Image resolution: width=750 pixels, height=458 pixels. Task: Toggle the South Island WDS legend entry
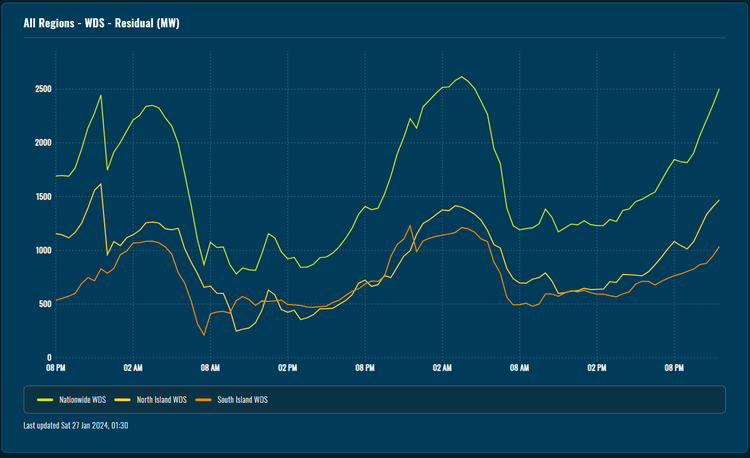(240, 399)
